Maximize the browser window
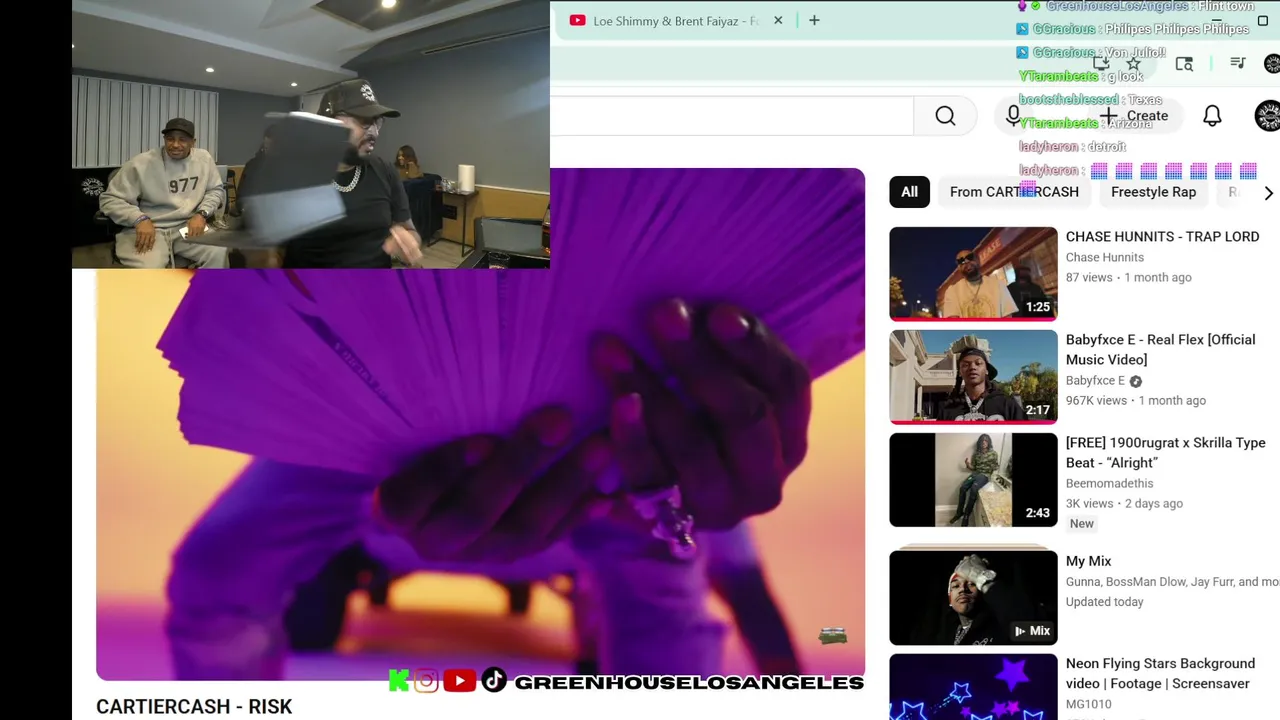Screen dimensions: 1280x720 1262,20
